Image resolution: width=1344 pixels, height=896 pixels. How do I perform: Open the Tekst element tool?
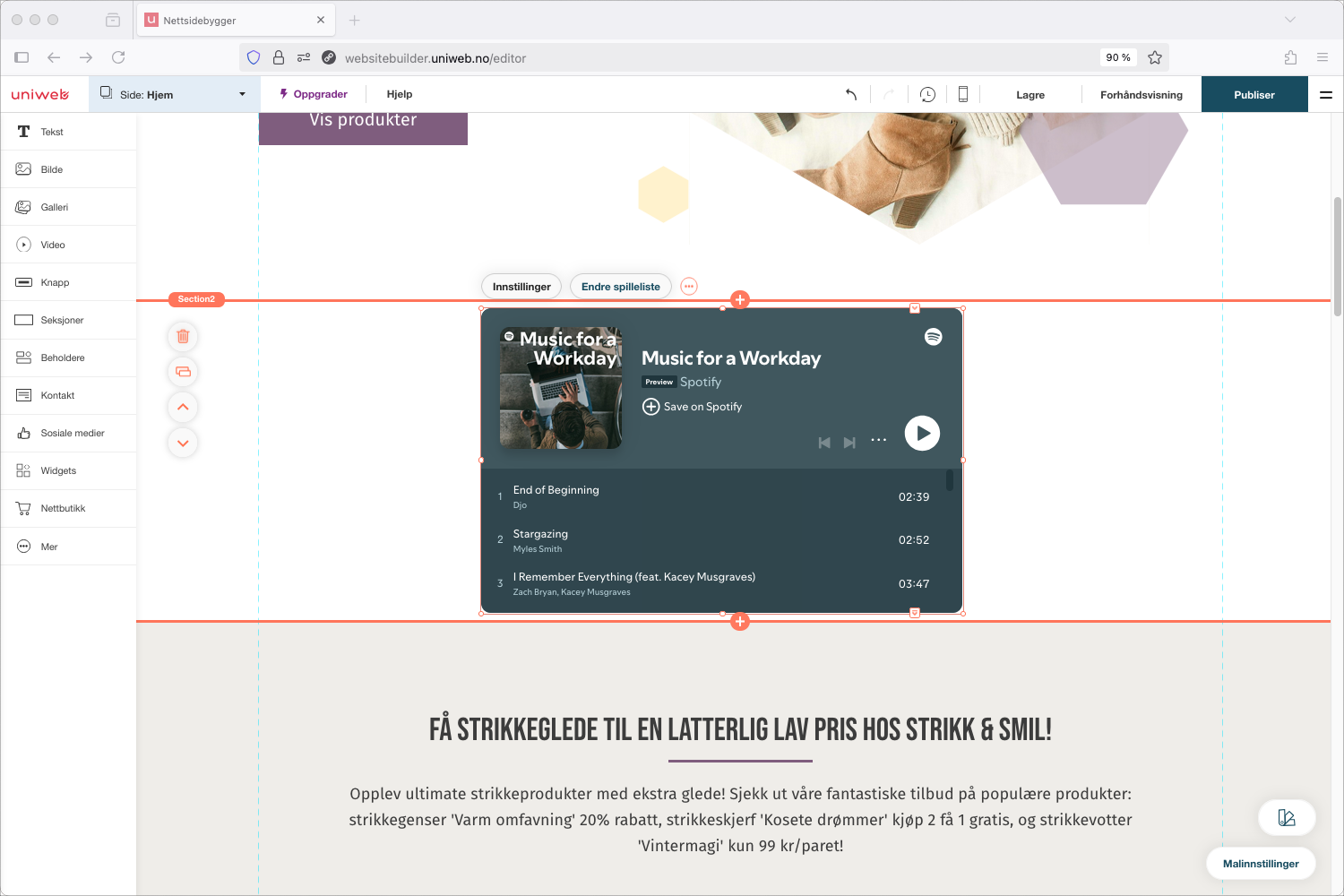pyautogui.click(x=68, y=132)
